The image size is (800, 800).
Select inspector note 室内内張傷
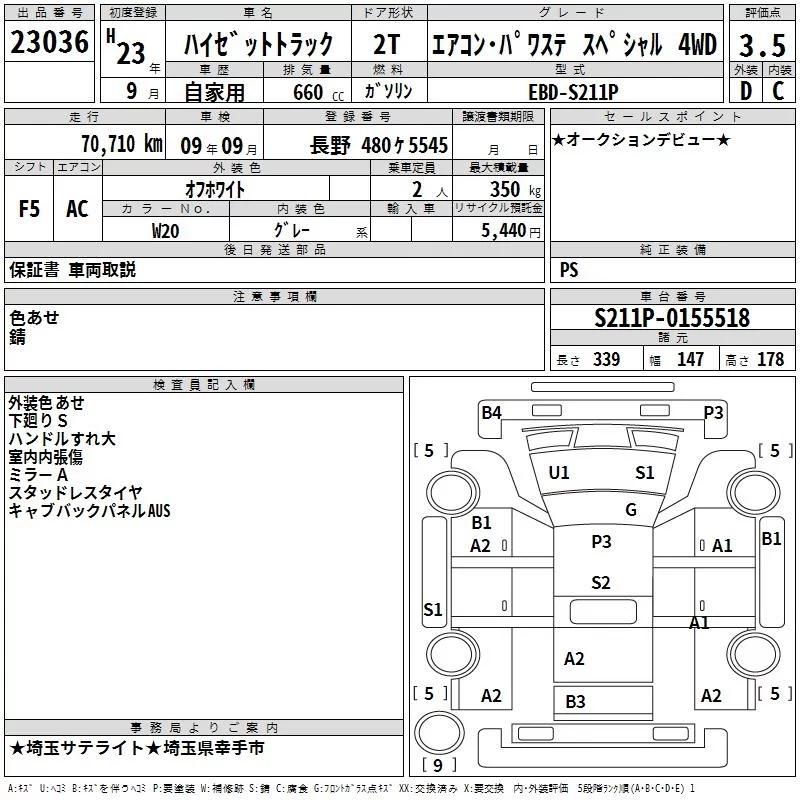point(45,457)
